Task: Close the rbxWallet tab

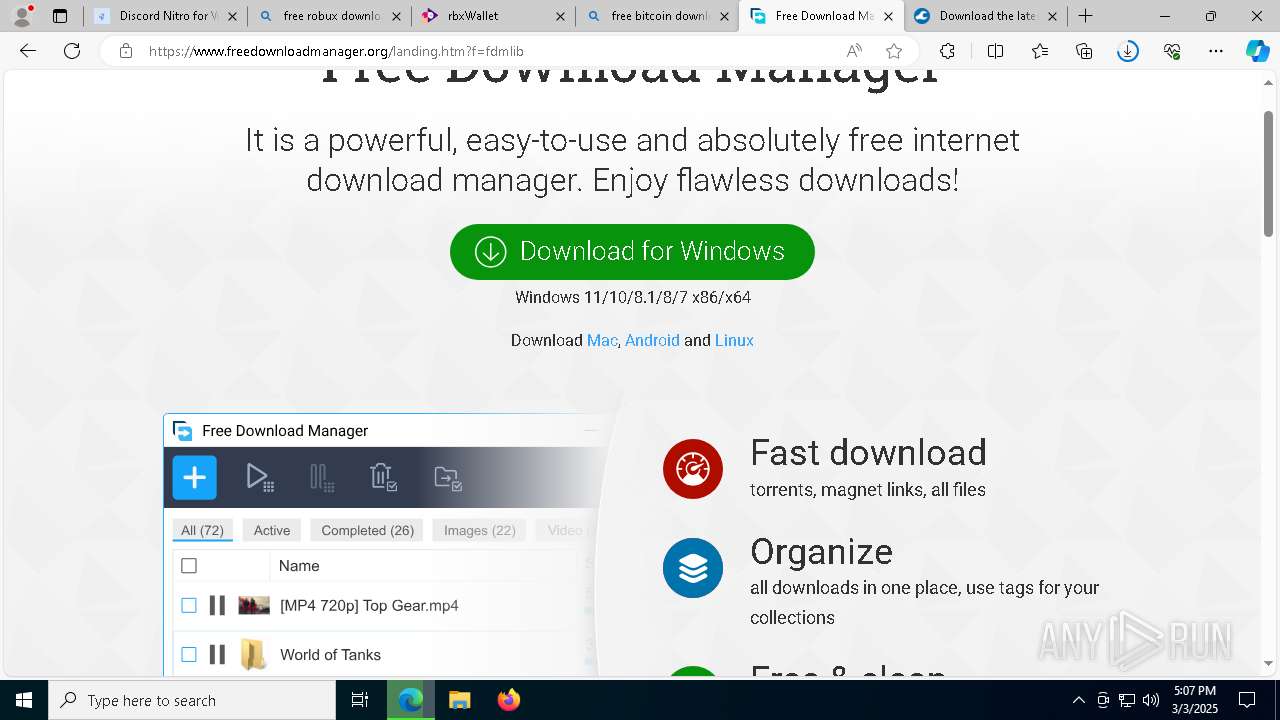Action: (x=560, y=16)
